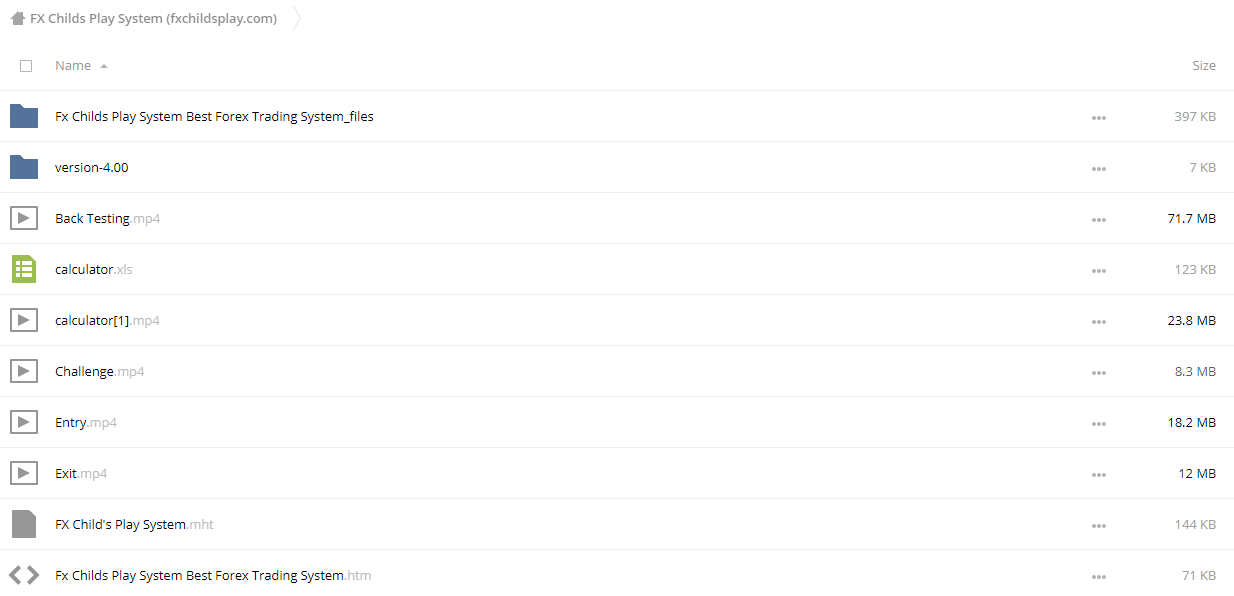Open more options for version-4.00 folder
The width and height of the screenshot is (1234, 596).
tap(1099, 168)
